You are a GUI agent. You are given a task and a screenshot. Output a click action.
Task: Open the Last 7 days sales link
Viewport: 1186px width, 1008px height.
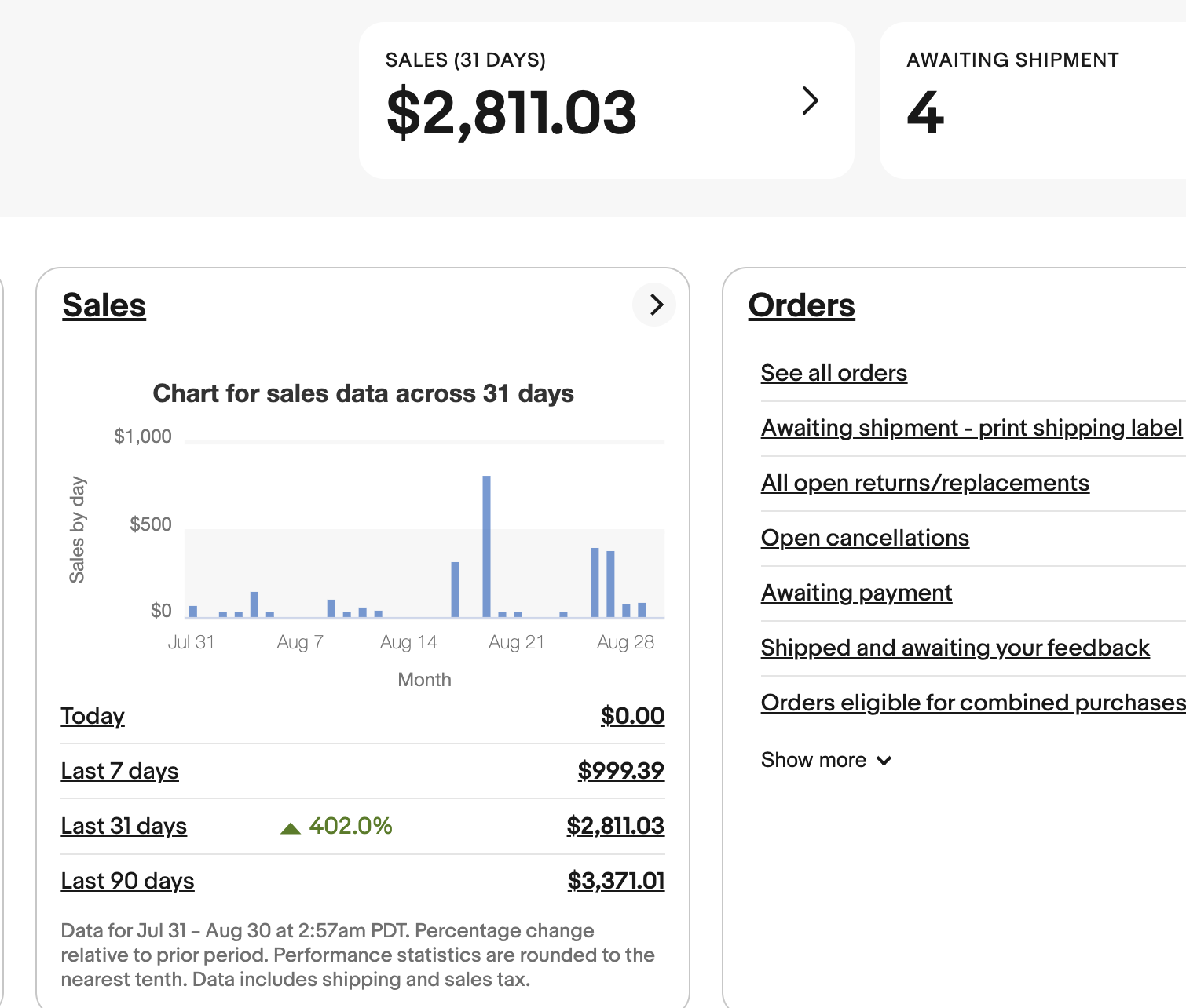tap(119, 771)
